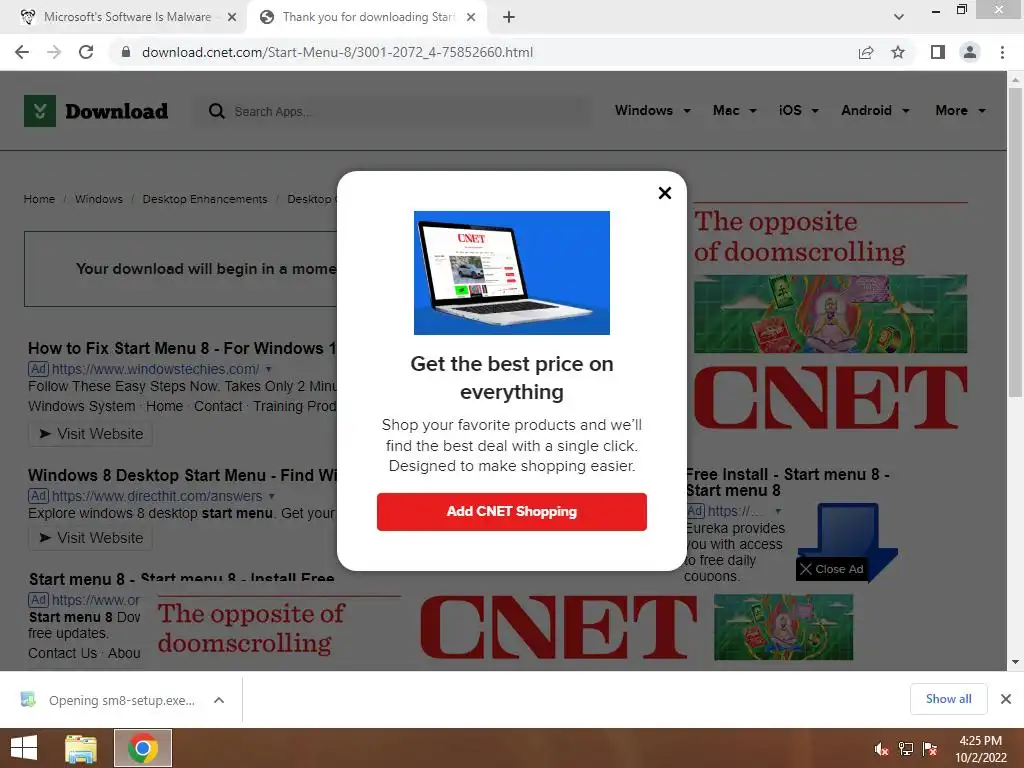The image size is (1024, 768).
Task: Click Visit Website under directhit ad
Action: pos(91,537)
